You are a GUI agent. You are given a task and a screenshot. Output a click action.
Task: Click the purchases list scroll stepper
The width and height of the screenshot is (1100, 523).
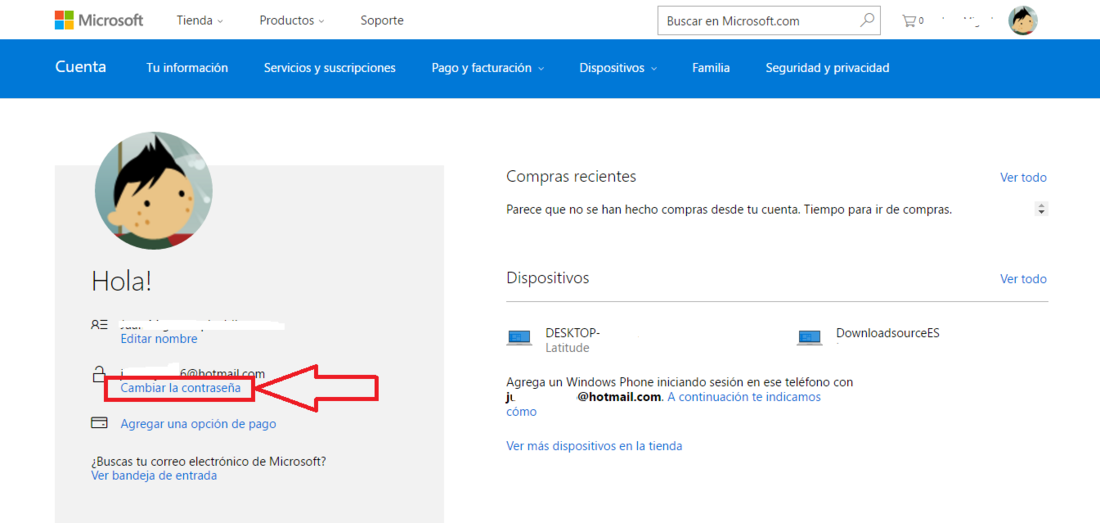1042,209
